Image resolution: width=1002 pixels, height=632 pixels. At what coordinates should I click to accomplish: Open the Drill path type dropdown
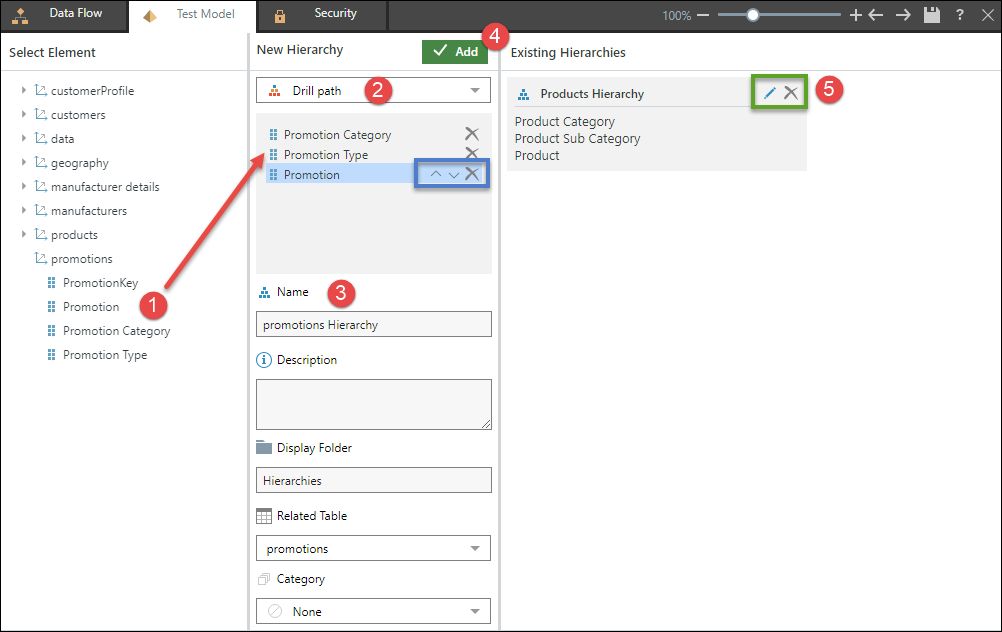[373, 91]
